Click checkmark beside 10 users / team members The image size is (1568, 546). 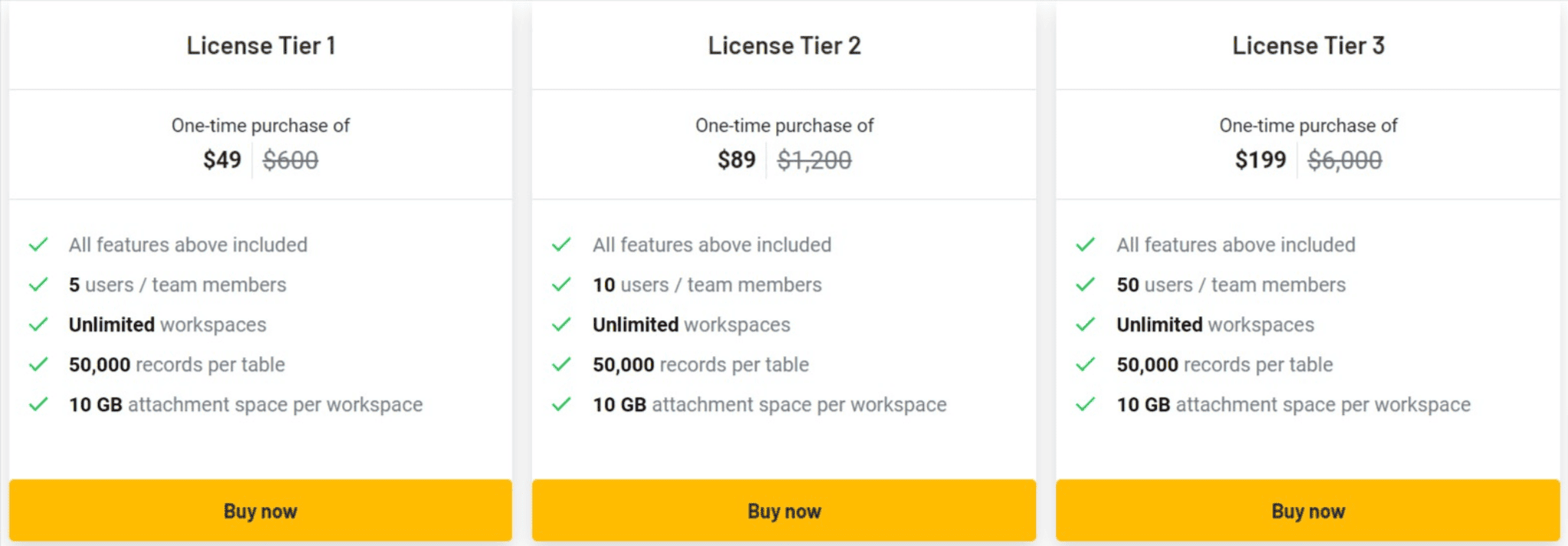click(561, 285)
